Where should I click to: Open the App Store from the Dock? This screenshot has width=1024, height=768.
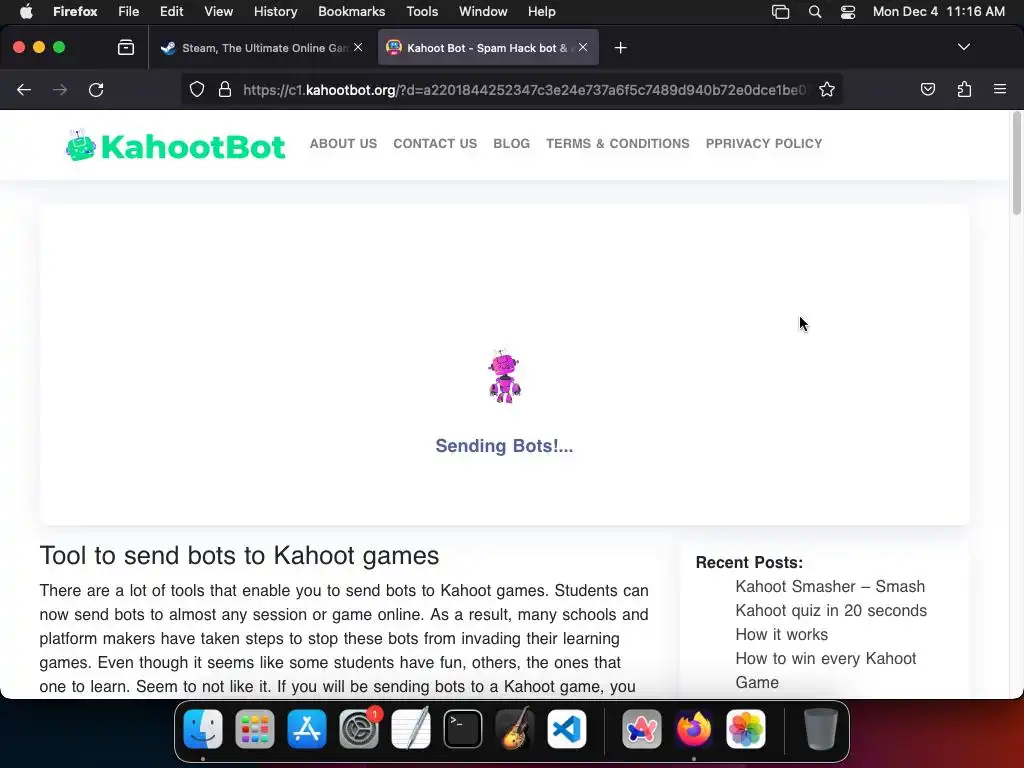point(306,729)
